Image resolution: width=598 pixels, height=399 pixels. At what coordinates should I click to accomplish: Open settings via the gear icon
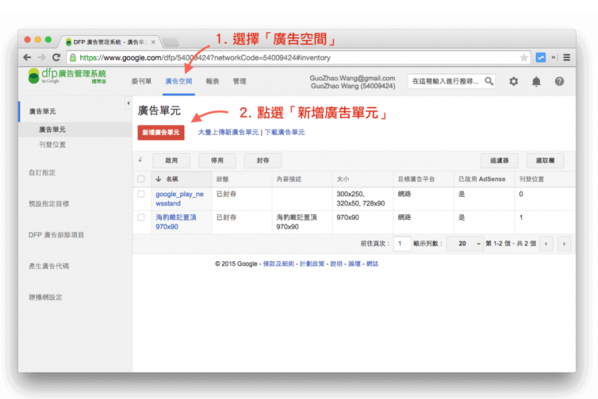(514, 81)
